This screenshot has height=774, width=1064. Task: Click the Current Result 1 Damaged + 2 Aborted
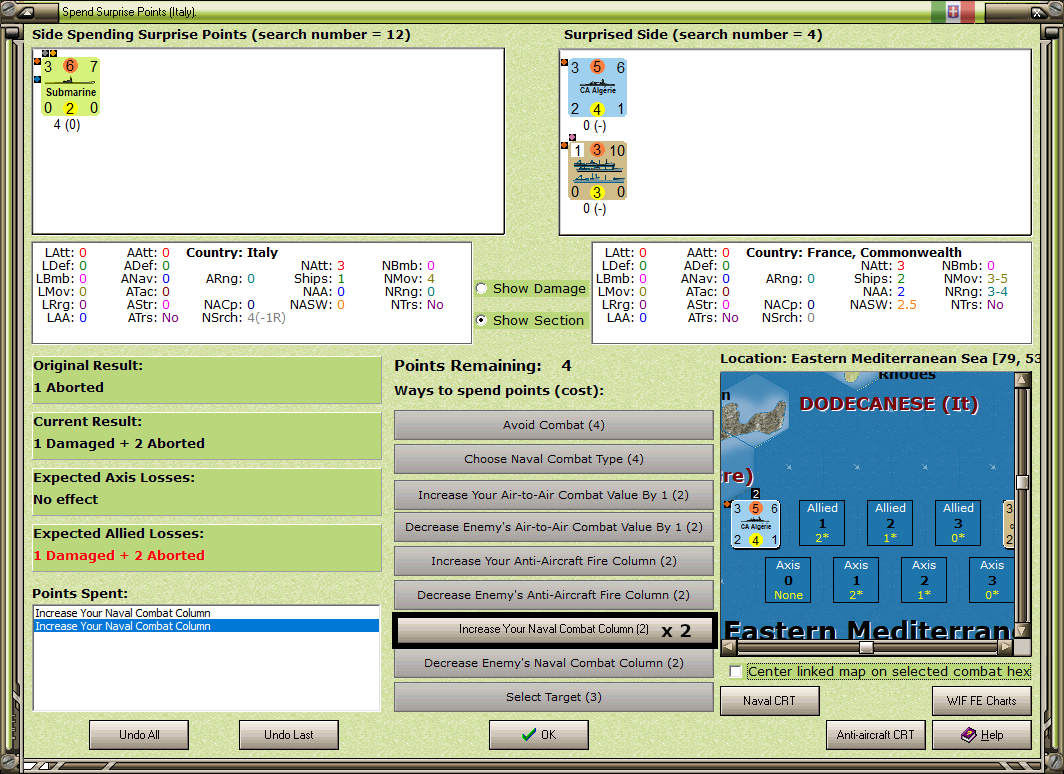point(119,444)
